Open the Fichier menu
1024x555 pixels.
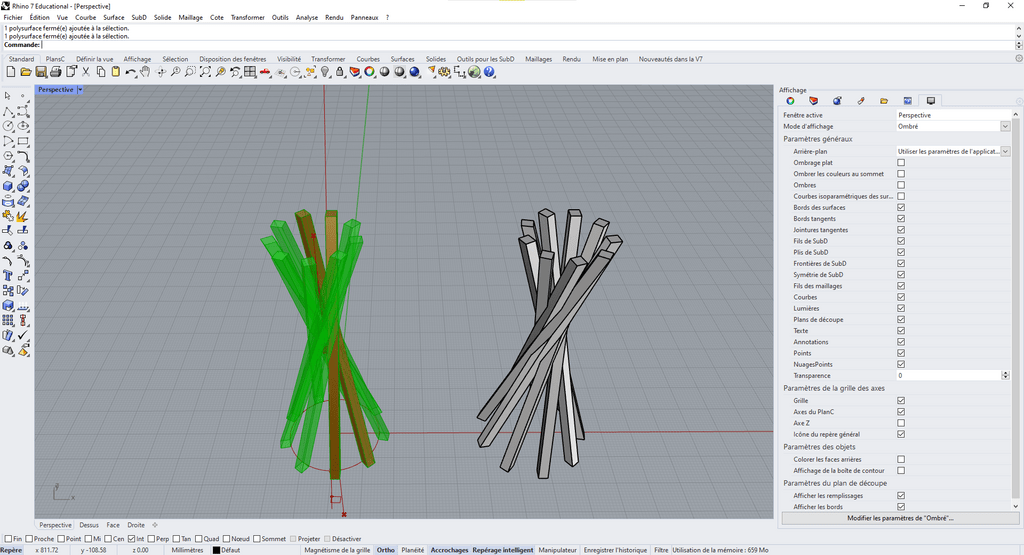pos(13,18)
